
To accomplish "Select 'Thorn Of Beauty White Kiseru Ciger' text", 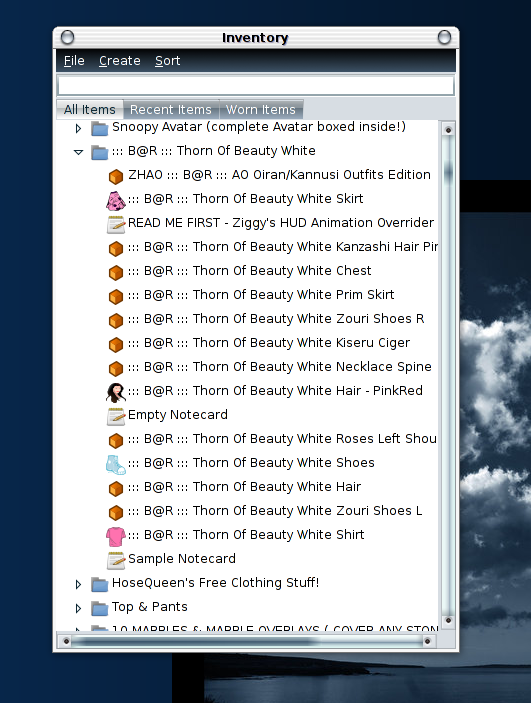I will pyautogui.click(x=269, y=343).
